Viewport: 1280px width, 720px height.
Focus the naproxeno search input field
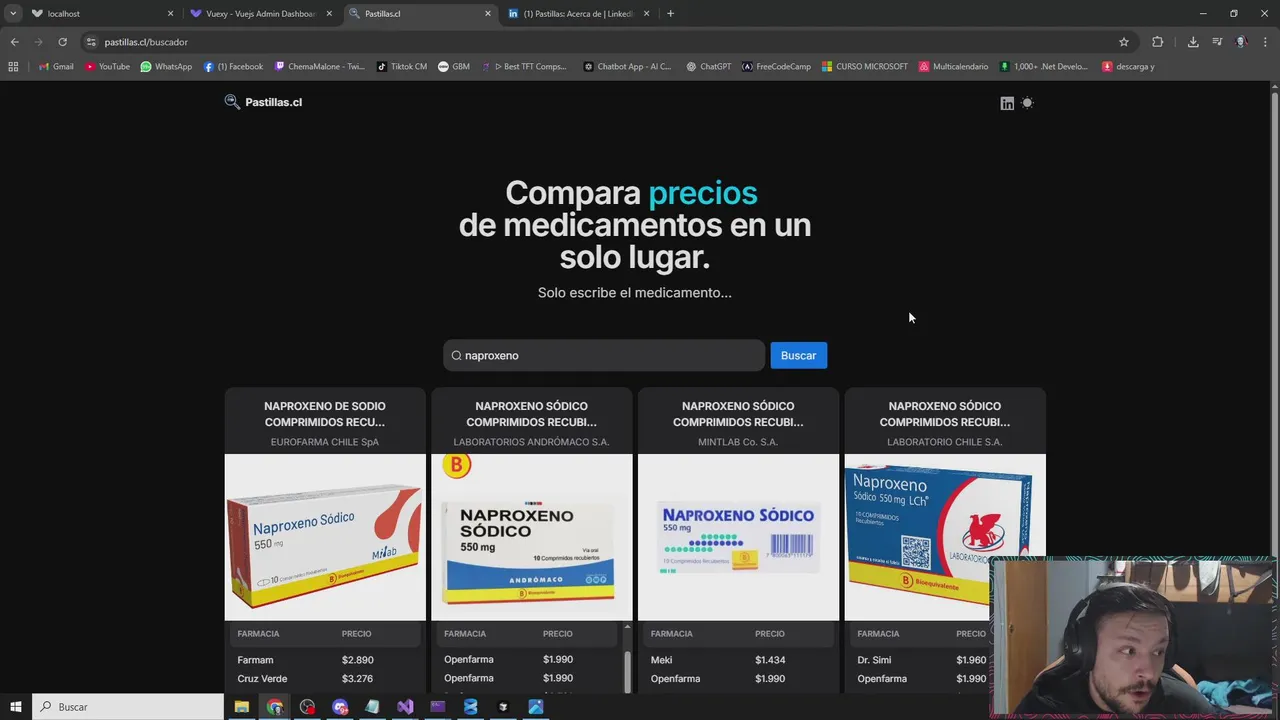pos(604,355)
